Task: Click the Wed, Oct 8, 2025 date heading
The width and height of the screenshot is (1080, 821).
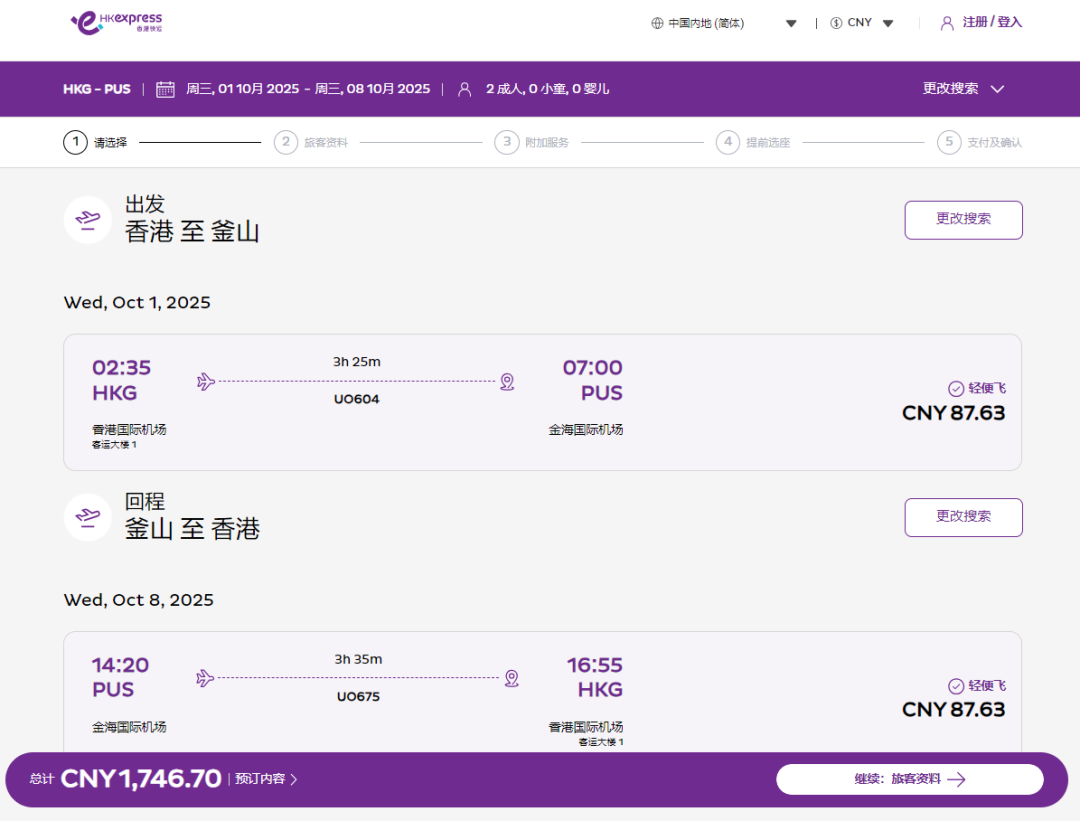Action: tap(138, 601)
